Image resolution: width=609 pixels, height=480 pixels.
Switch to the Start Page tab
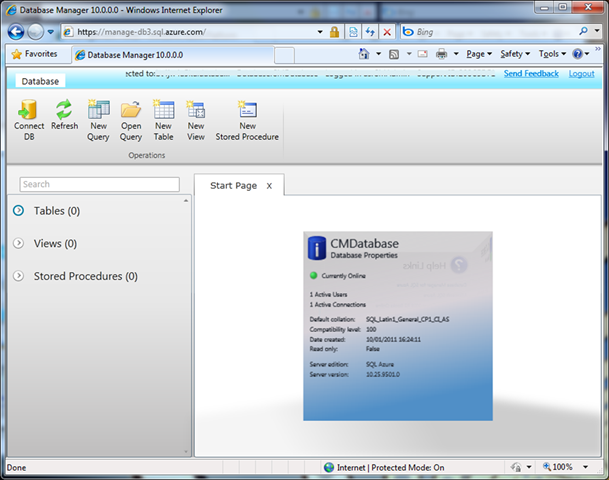coord(233,186)
